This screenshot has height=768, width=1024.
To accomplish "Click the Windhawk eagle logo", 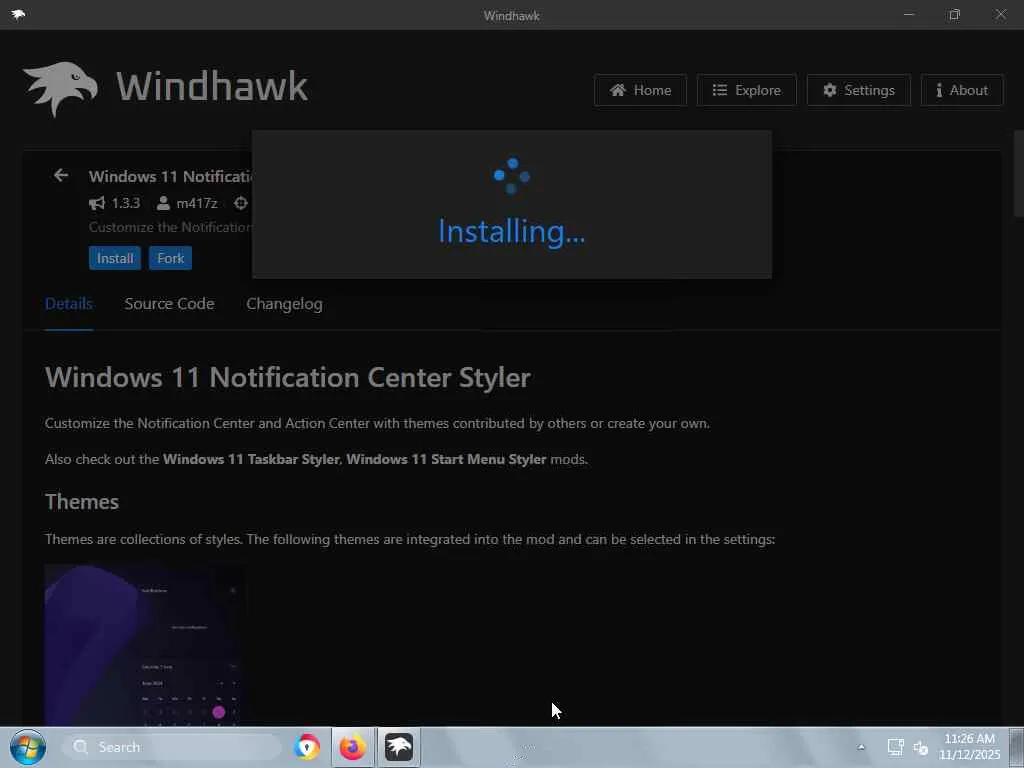I will pos(61,89).
